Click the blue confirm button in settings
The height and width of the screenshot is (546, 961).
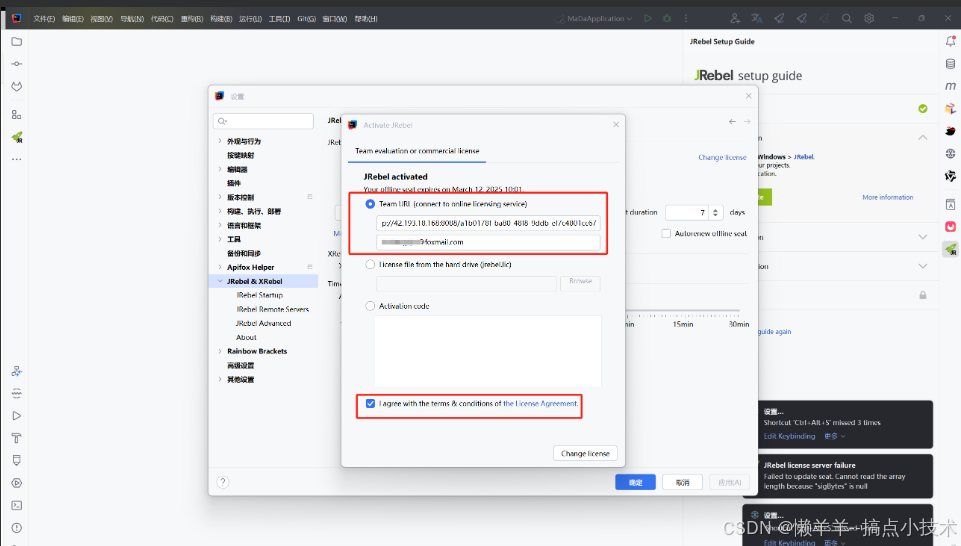tap(636, 482)
